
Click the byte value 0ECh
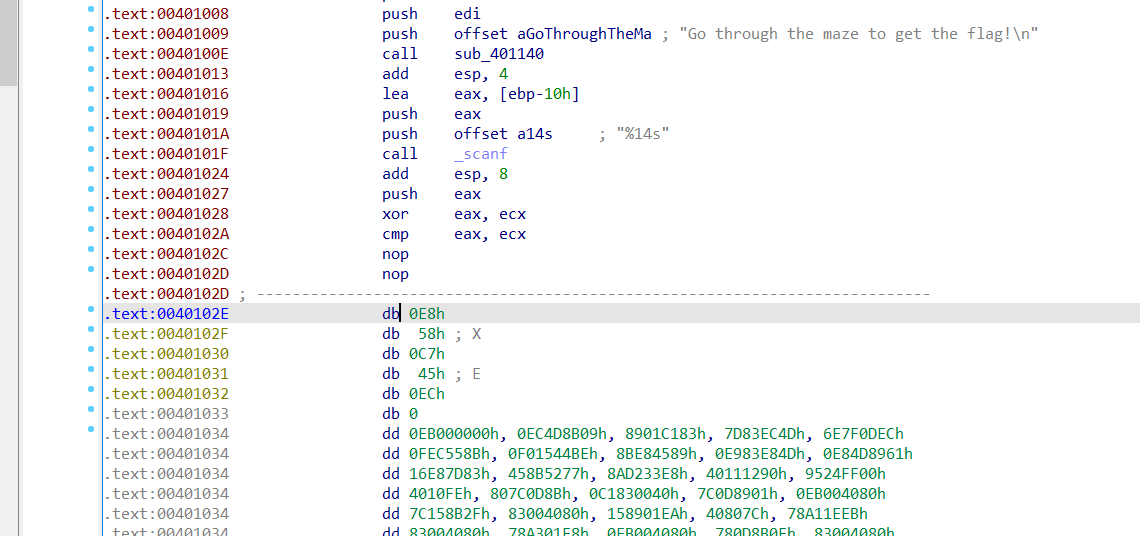427,394
